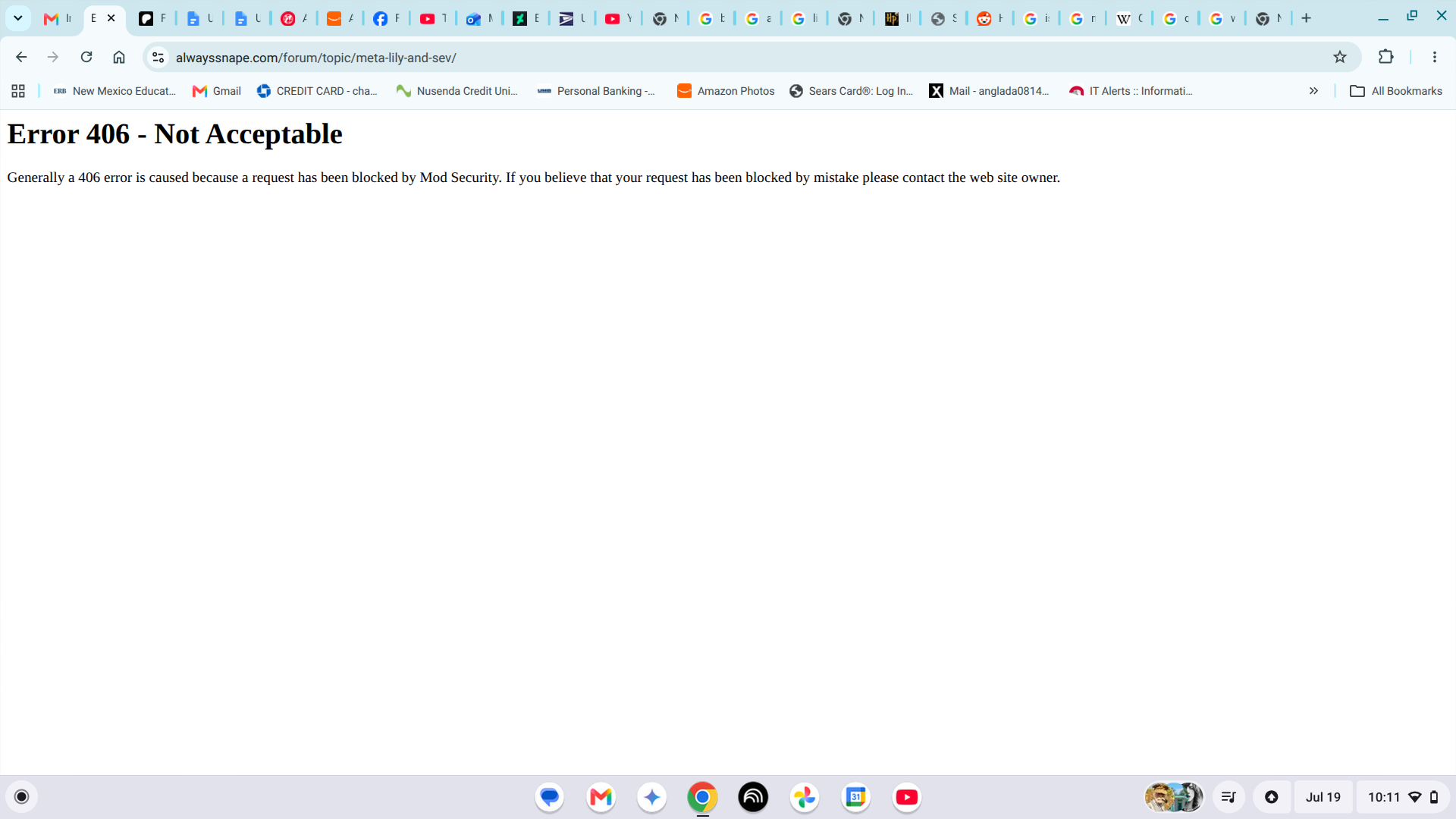Switch to the Harry Potter HP tab
1456x819 pixels.
[x=897, y=18]
